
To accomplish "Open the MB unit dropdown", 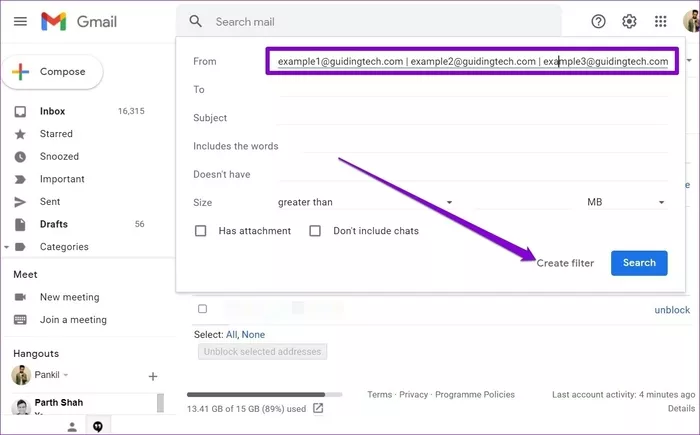I will tap(626, 202).
